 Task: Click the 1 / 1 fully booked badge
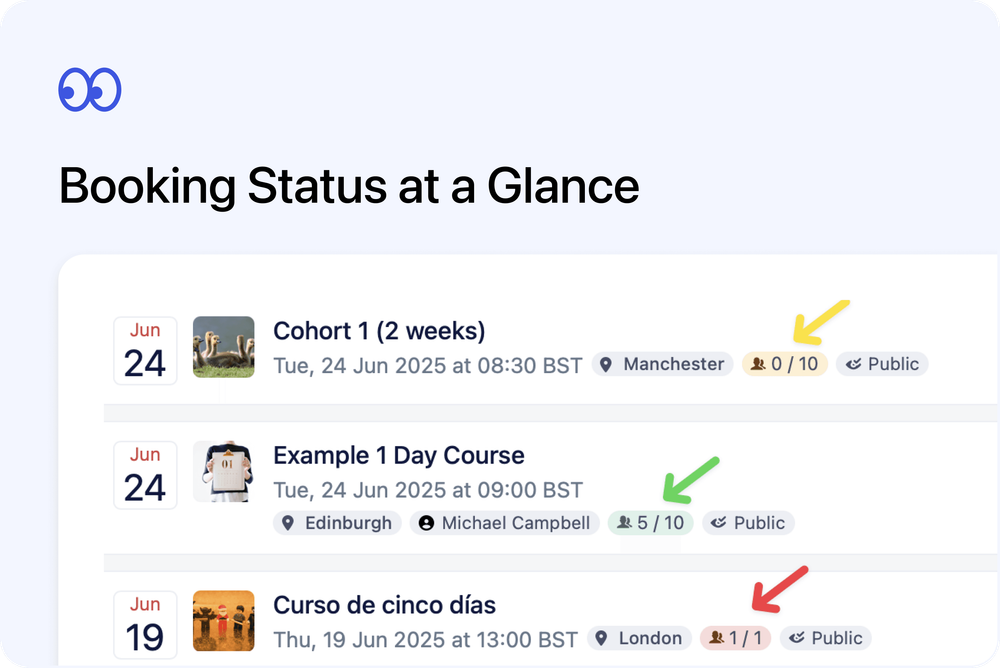[x=736, y=638]
